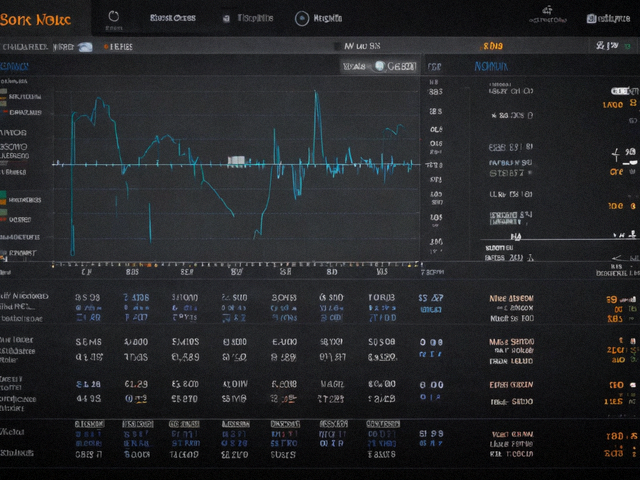Screen dimensions: 640x480
Task: Click the orange logo text at top-left
Action: coord(36,20)
